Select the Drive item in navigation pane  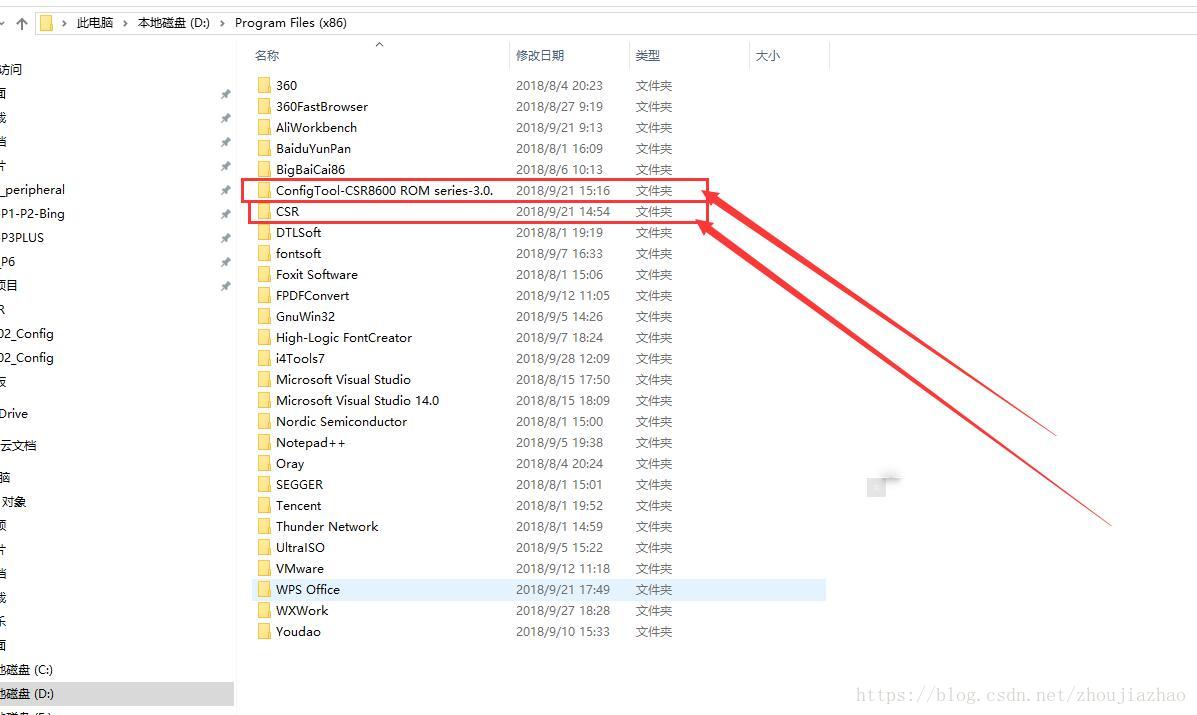(x=14, y=414)
